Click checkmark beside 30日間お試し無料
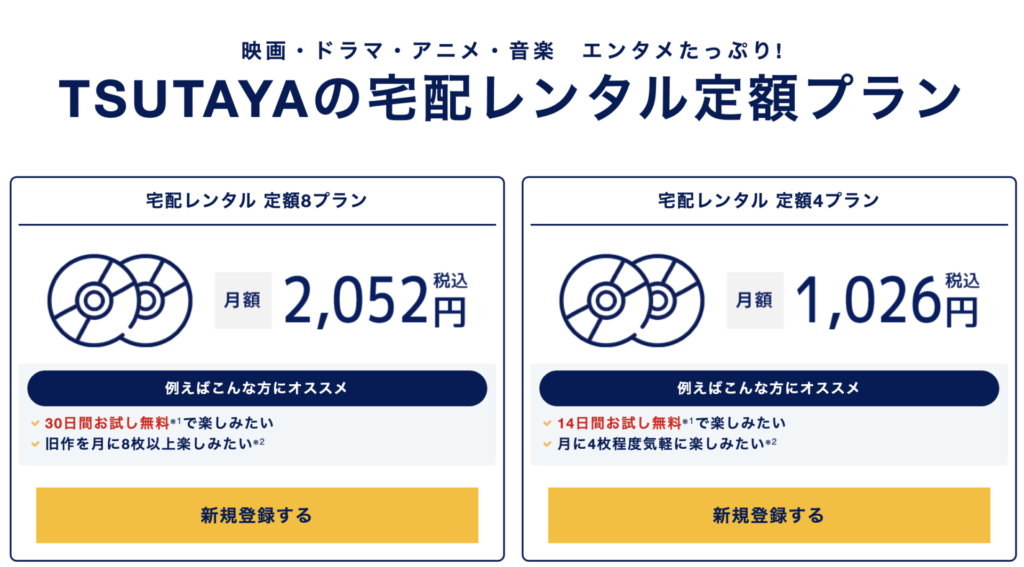The width and height of the screenshot is (1024, 567). [35, 424]
